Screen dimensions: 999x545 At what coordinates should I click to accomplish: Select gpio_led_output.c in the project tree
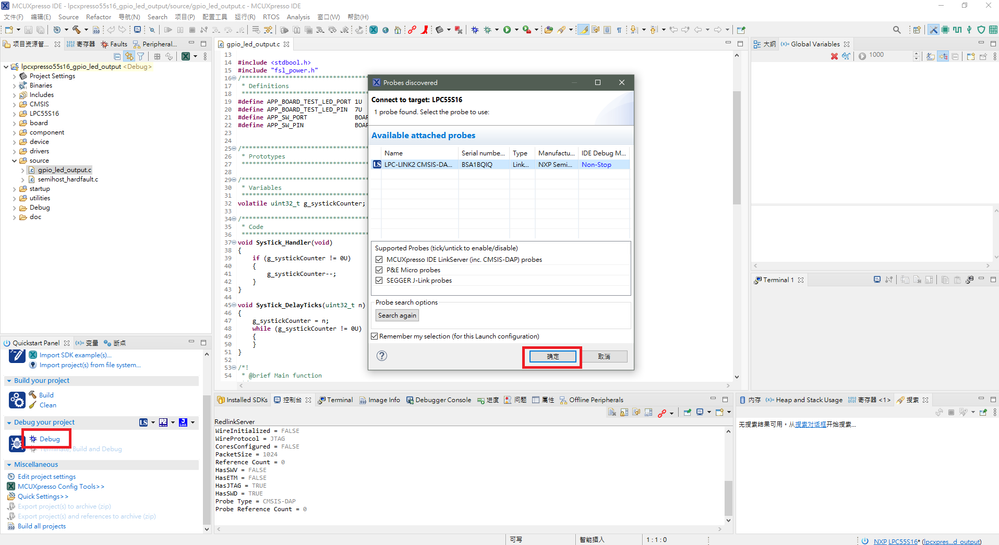pyautogui.click(x=64, y=170)
